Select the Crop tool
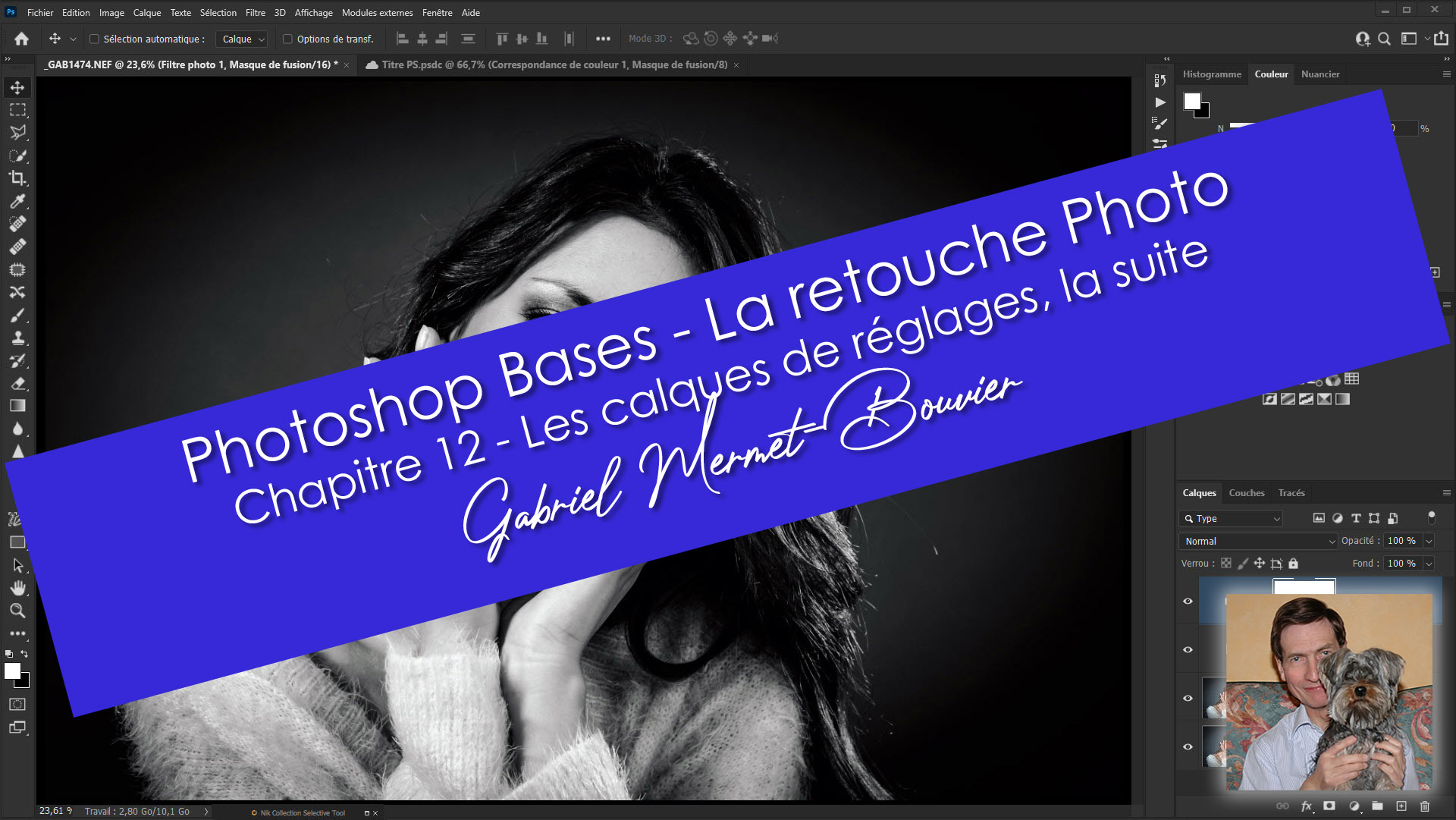The width and height of the screenshot is (1456, 820). coord(17,178)
